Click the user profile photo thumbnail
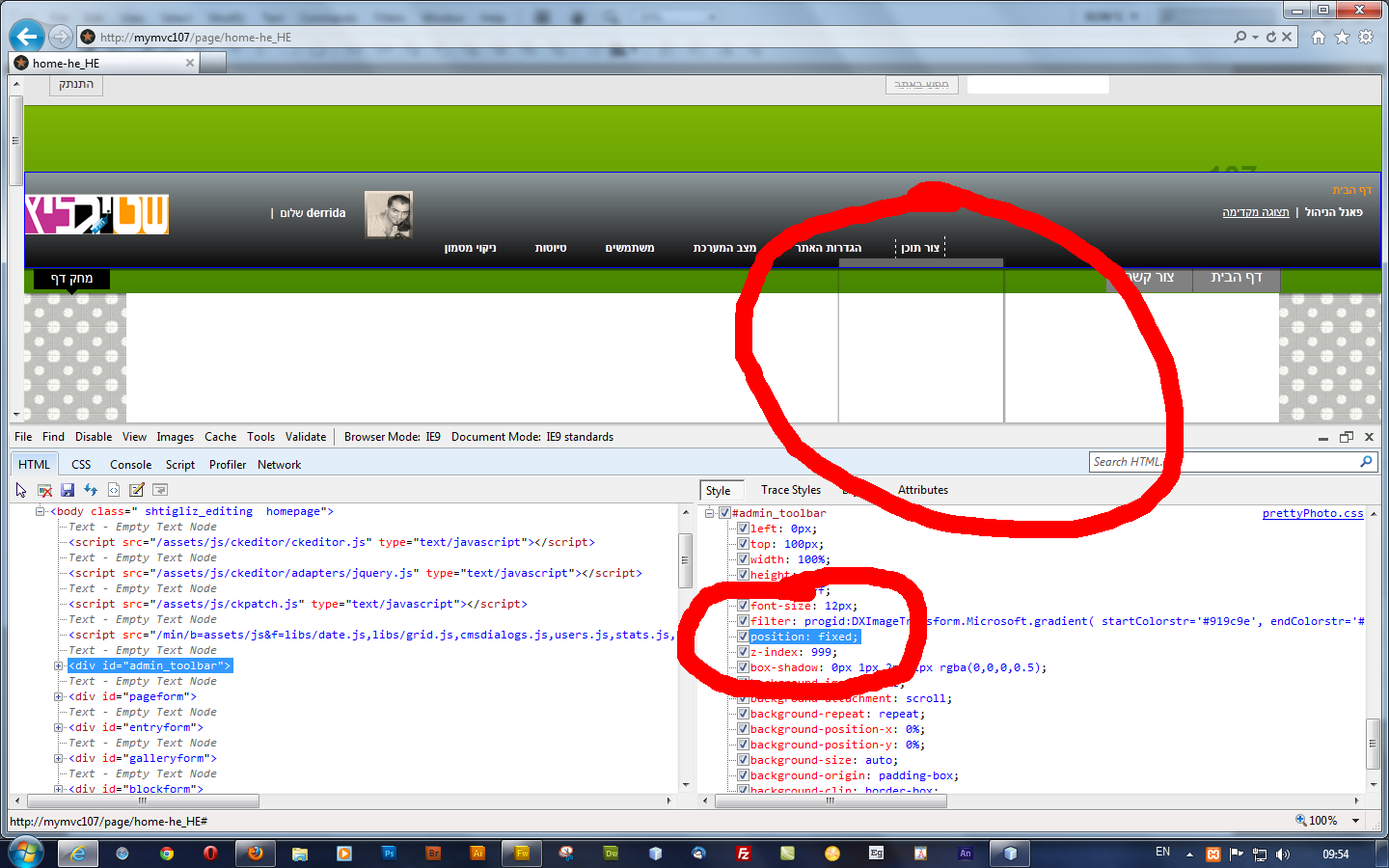This screenshot has height=868, width=1389. click(x=389, y=214)
